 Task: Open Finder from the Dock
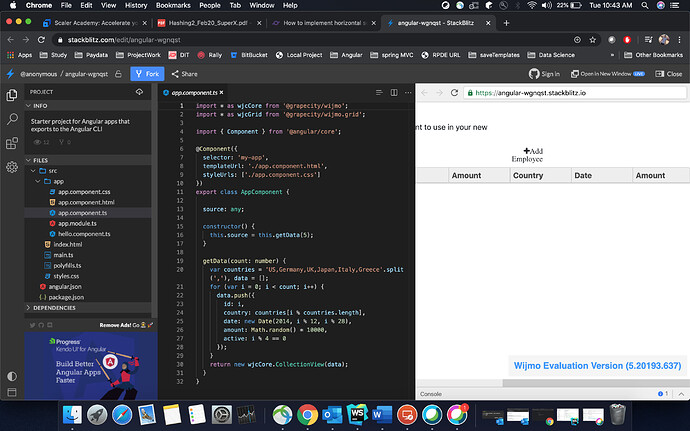point(72,414)
